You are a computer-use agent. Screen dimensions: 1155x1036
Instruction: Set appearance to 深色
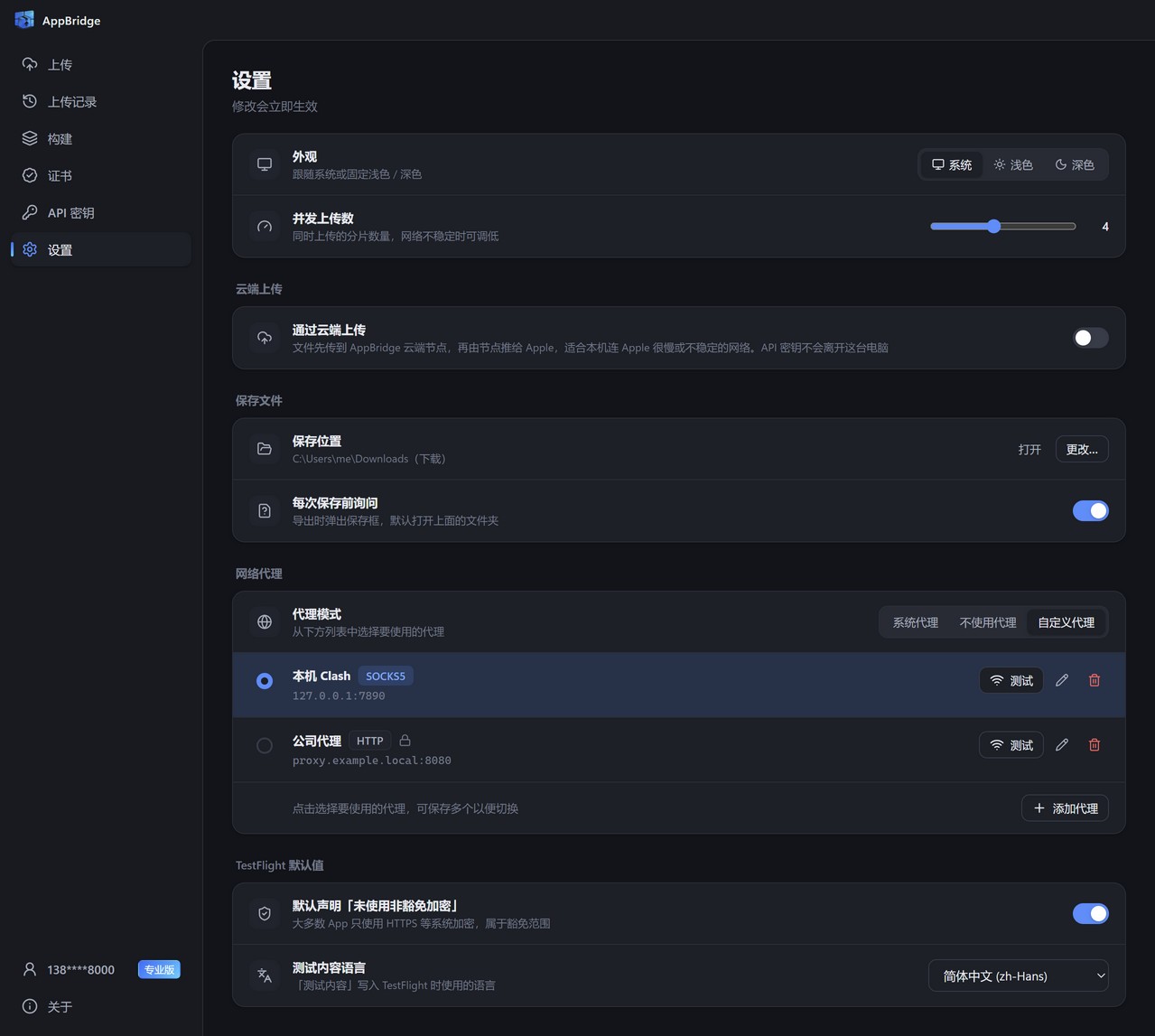[1075, 164]
